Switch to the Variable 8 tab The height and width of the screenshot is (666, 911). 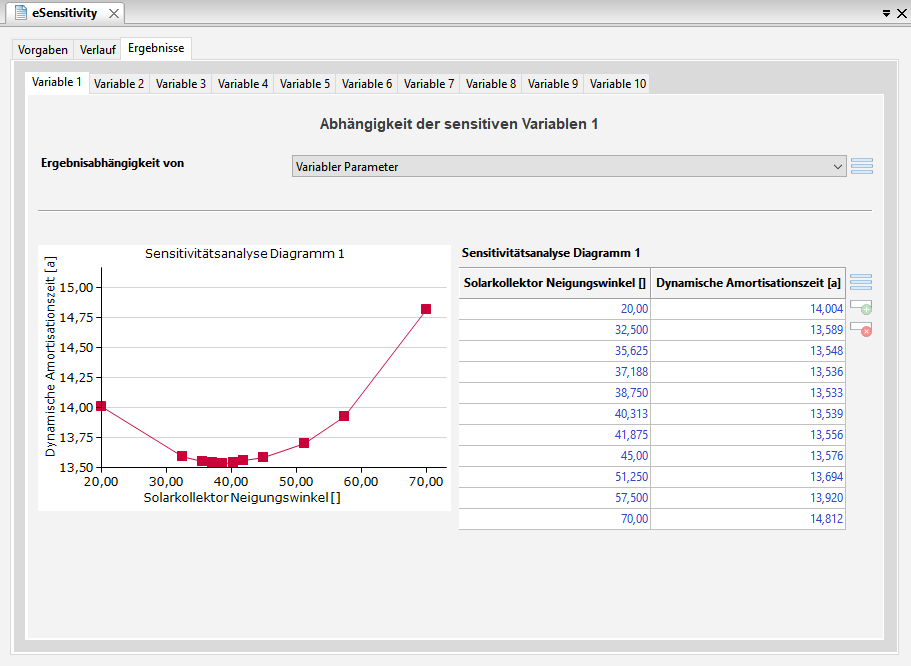491,84
